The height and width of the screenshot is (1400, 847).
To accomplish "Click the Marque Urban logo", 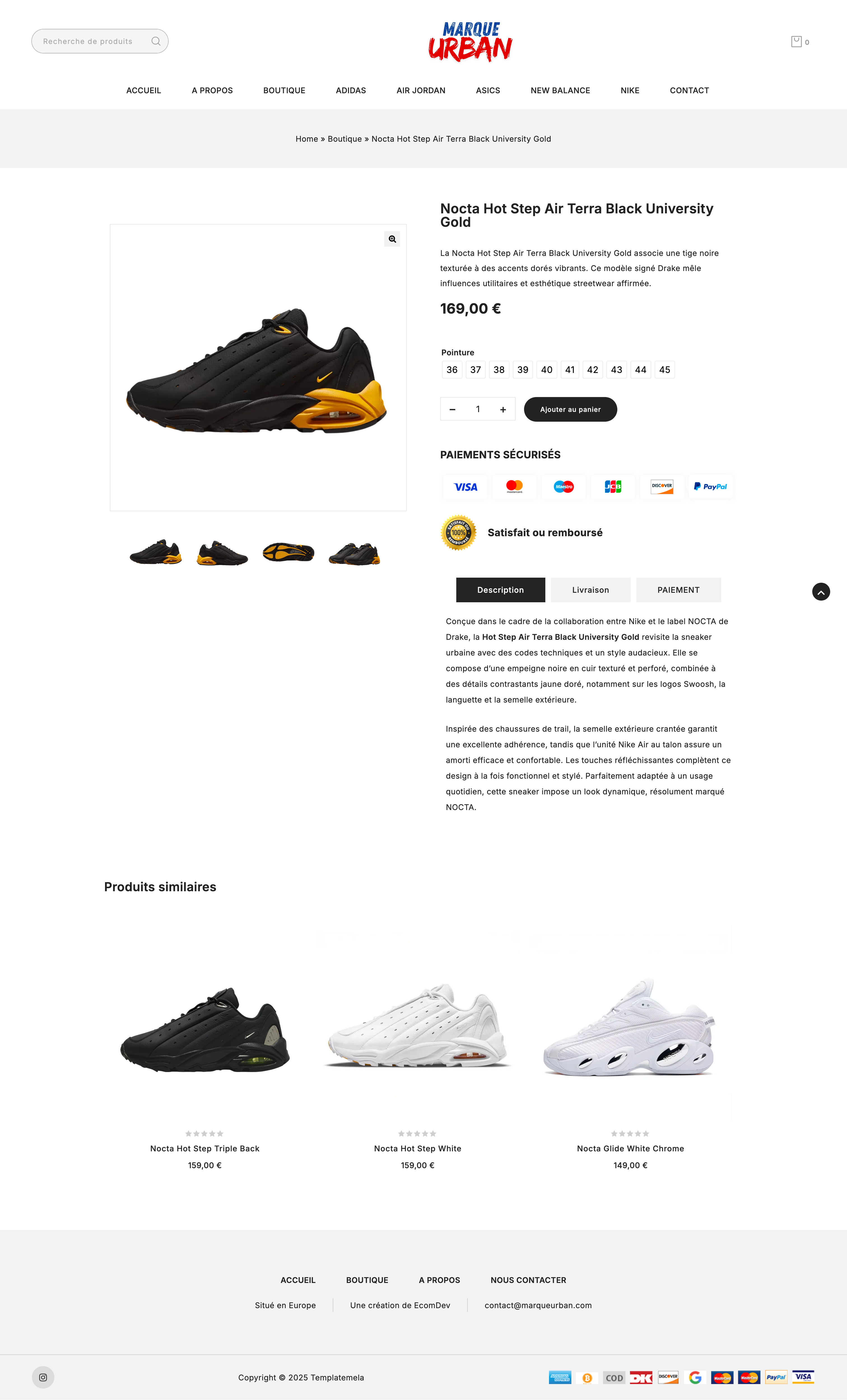I will (x=470, y=41).
